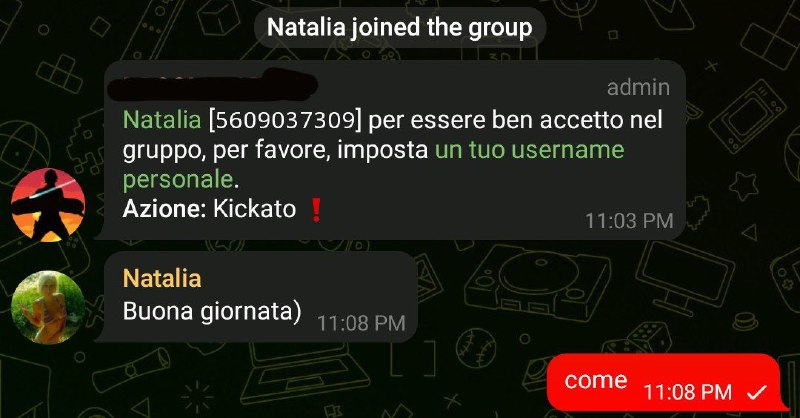The height and width of the screenshot is (418, 800).
Task: Open the 'un tuo username personale' link
Action: pos(373,164)
